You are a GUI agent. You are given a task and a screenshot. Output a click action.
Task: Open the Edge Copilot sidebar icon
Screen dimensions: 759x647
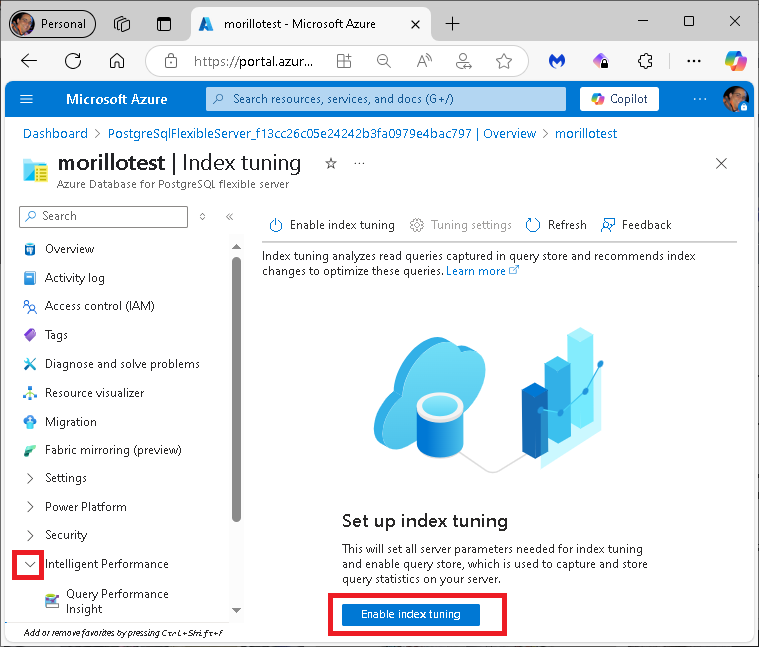tap(735, 61)
